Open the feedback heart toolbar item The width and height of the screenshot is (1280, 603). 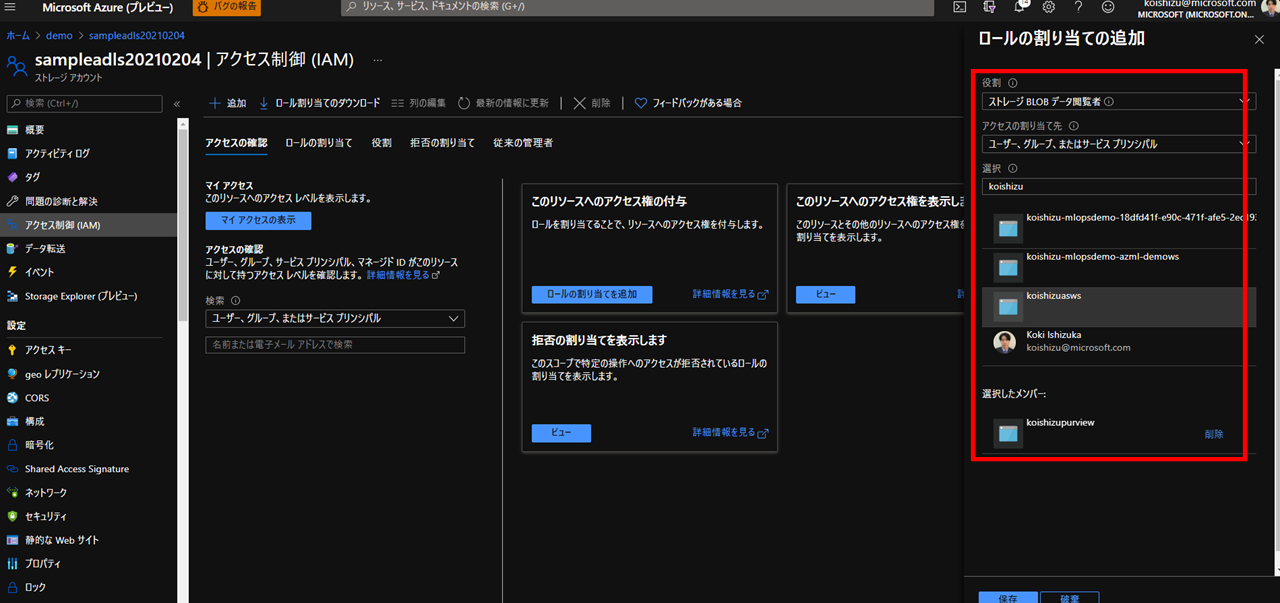tap(689, 103)
